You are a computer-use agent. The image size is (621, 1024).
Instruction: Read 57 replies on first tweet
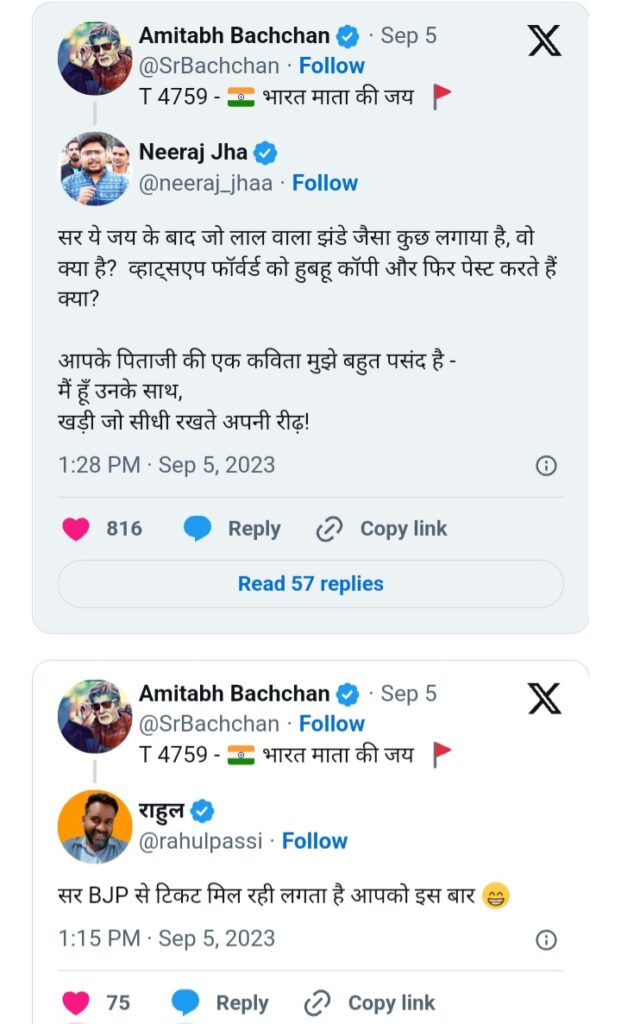click(310, 584)
